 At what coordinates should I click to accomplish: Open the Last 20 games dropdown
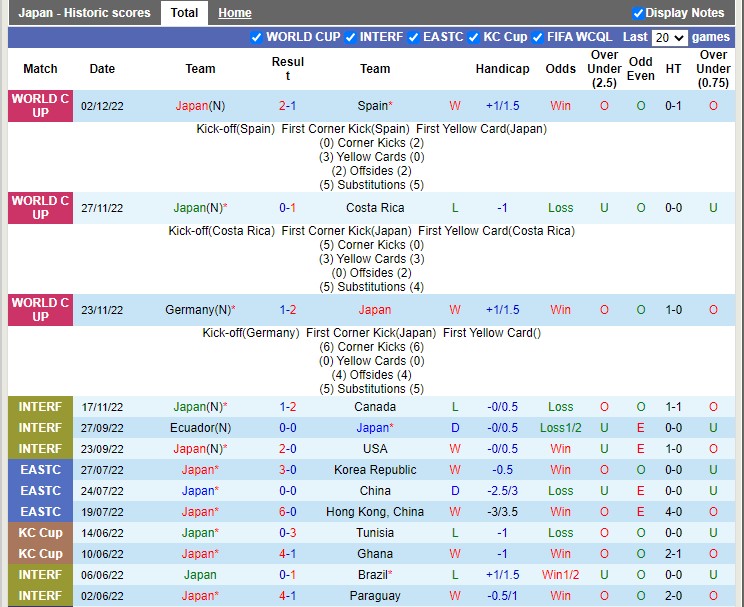pos(670,37)
